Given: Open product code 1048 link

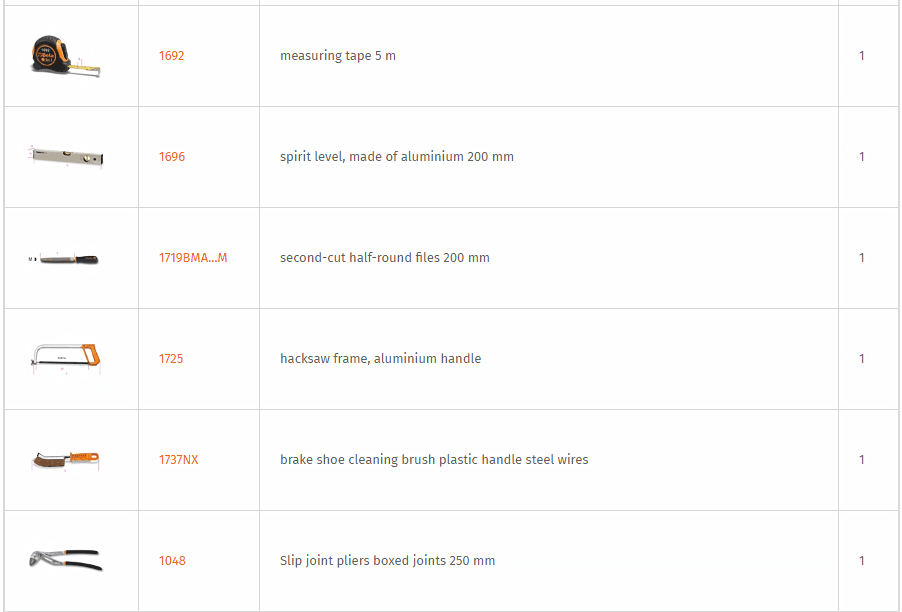Looking at the screenshot, I should [x=172, y=560].
